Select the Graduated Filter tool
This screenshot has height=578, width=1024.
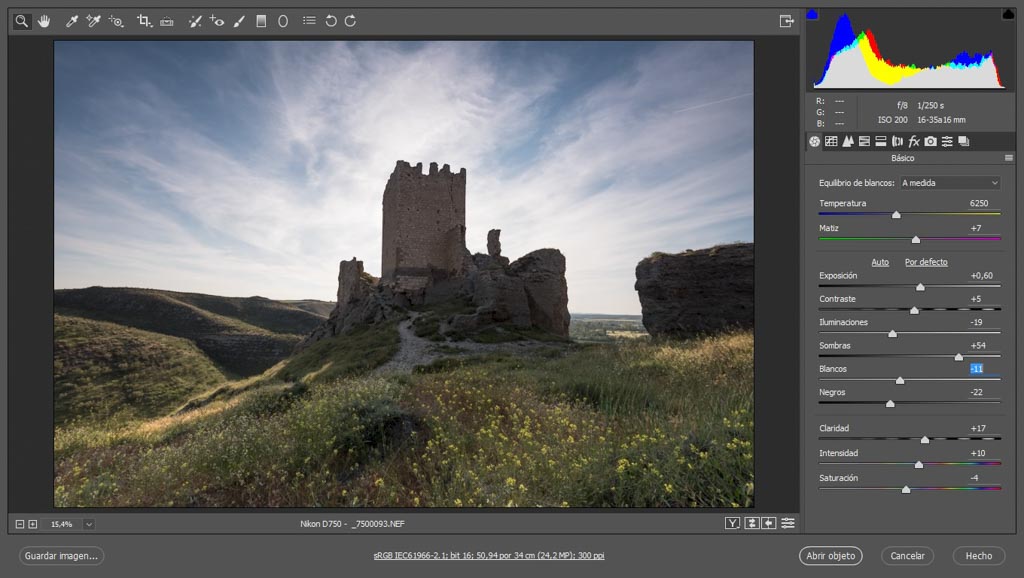261,21
